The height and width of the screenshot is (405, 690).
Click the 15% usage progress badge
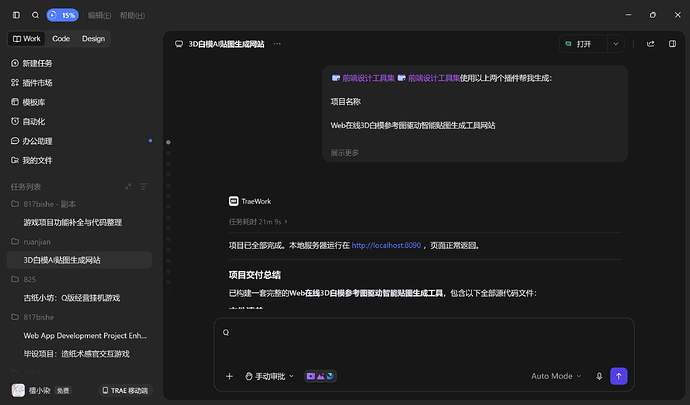(x=62, y=15)
